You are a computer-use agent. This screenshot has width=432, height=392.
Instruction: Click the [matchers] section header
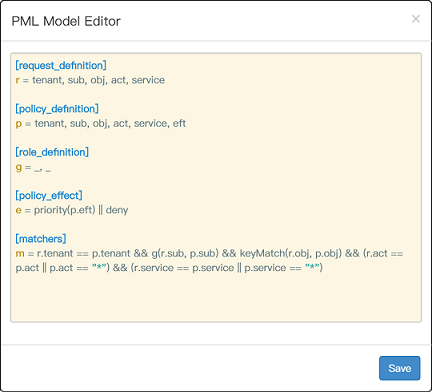pos(41,239)
